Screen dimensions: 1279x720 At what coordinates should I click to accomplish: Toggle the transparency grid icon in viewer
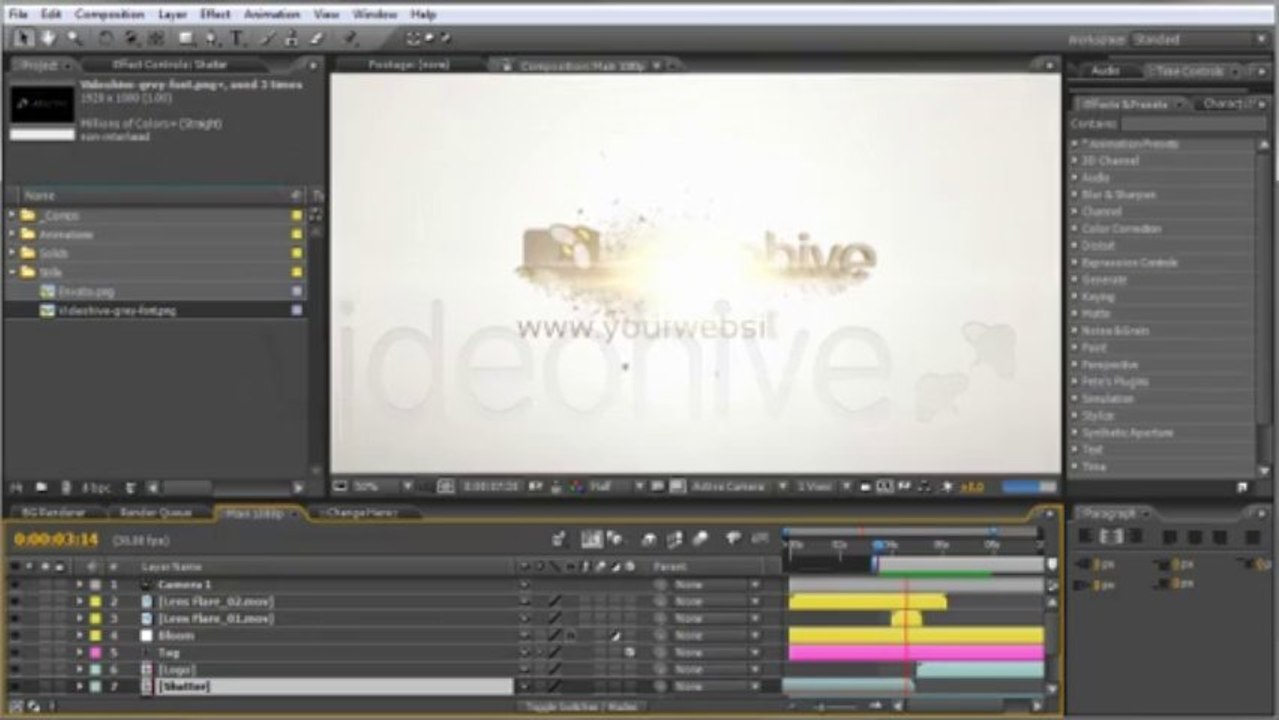[x=676, y=486]
